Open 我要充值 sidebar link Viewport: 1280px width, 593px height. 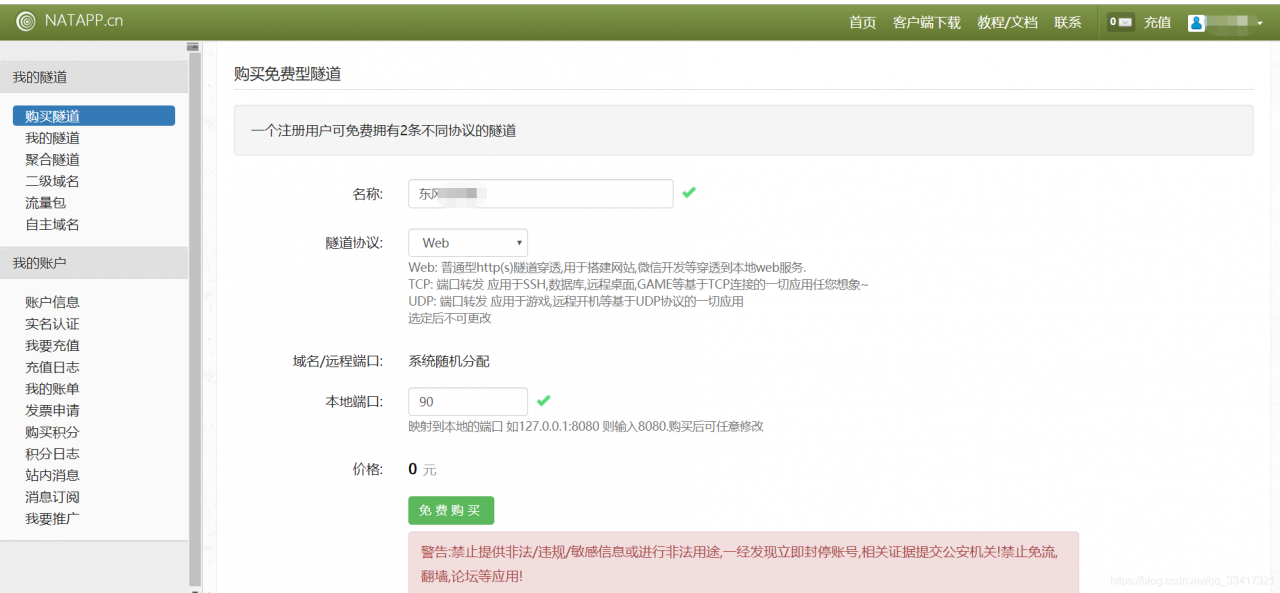[x=52, y=345]
